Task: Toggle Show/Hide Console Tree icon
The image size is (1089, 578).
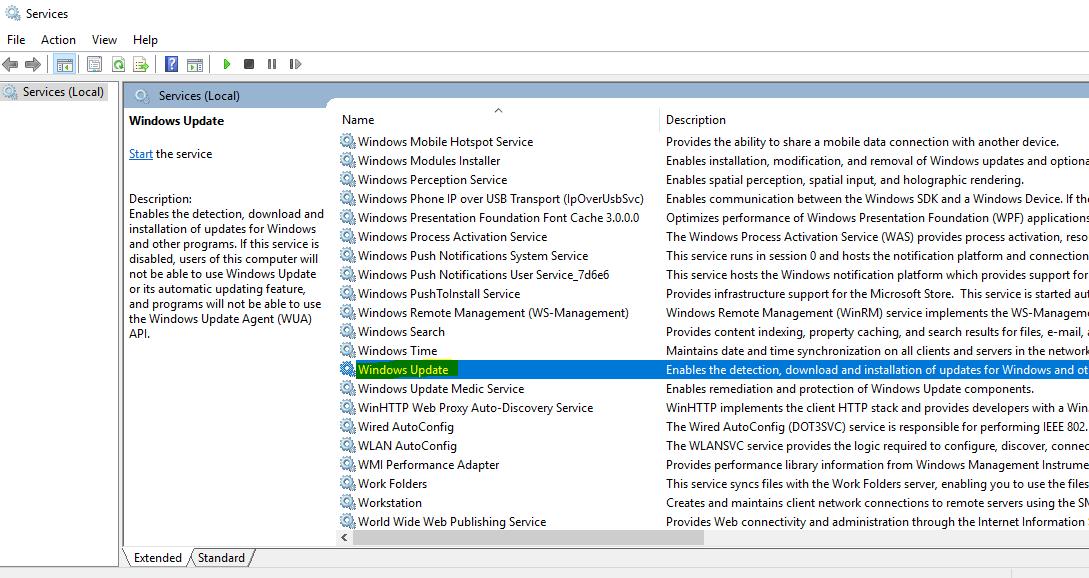Action: click(x=65, y=65)
